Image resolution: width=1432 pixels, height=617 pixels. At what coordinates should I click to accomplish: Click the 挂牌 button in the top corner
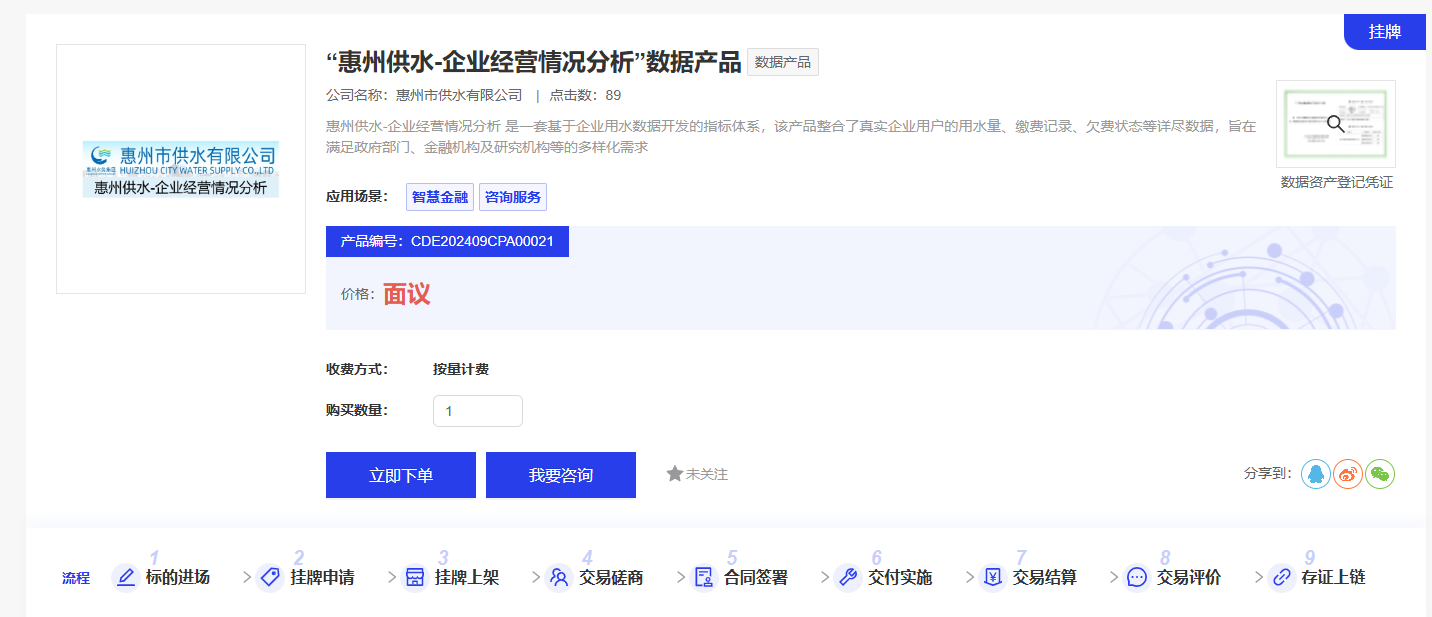pyautogui.click(x=1384, y=31)
